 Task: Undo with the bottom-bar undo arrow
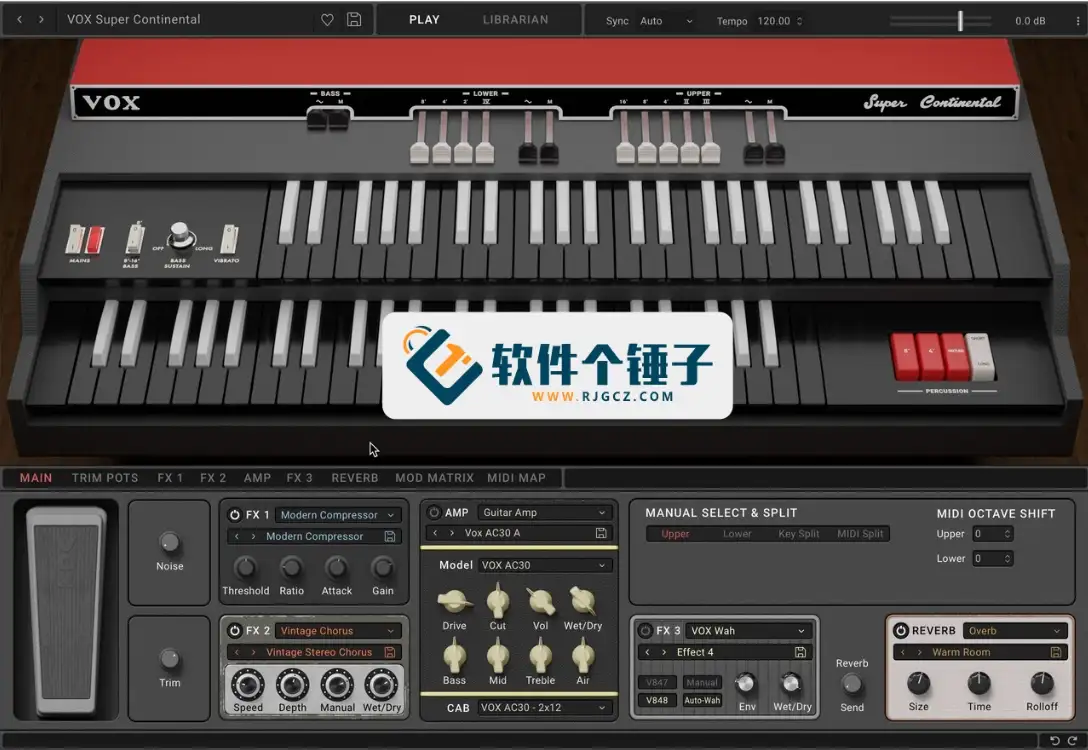coord(1055,740)
